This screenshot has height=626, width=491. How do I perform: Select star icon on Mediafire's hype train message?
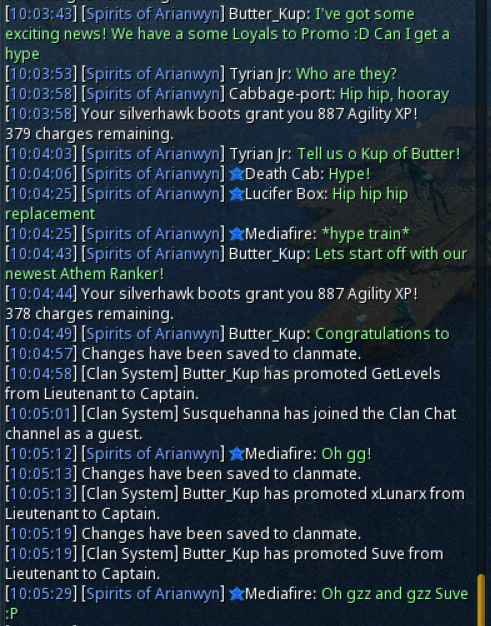236,234
